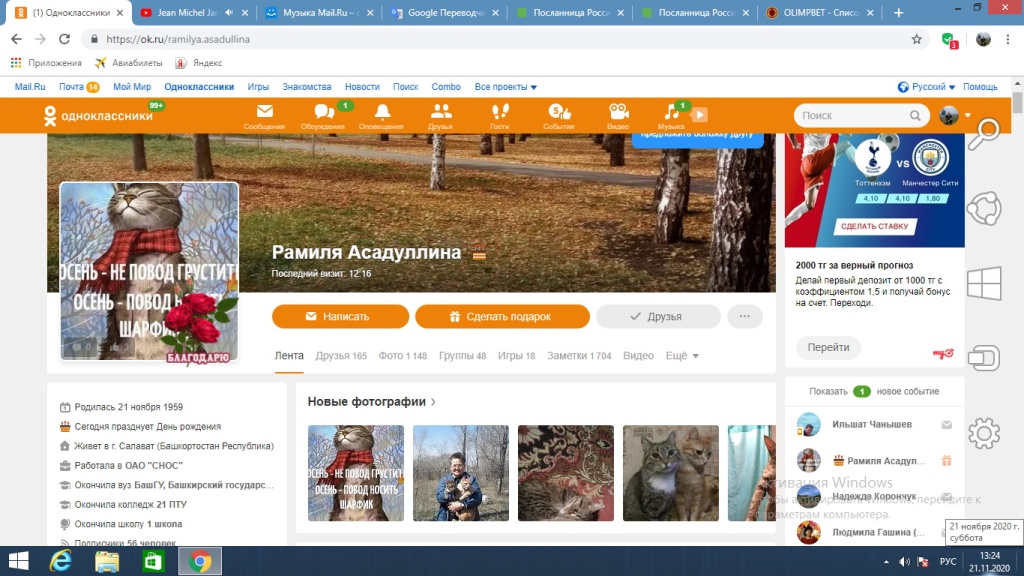
Task: Open the Знакомства link
Action: (x=306, y=87)
